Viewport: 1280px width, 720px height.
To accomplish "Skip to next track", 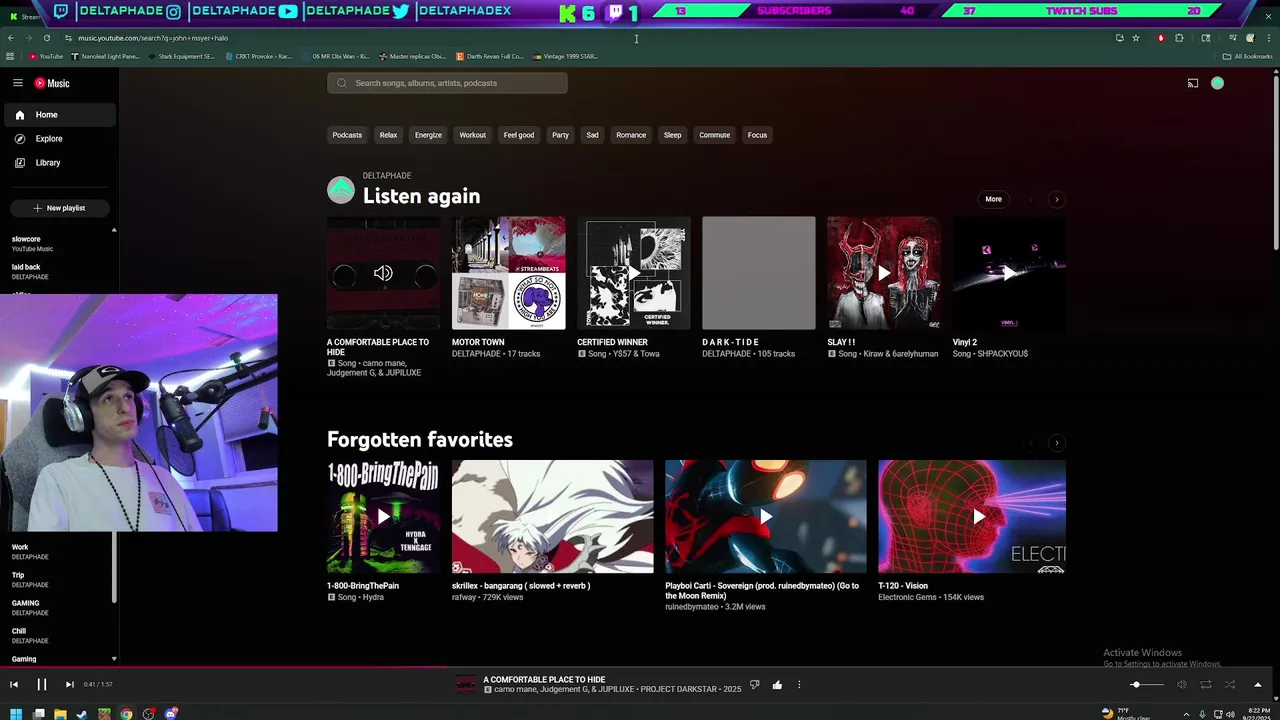I will tap(69, 685).
